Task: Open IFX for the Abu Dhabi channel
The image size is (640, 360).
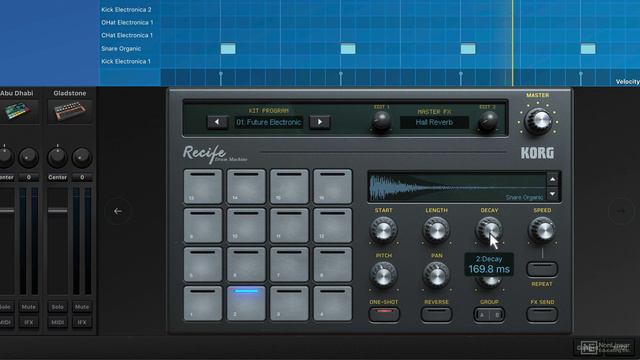Action: point(29,322)
